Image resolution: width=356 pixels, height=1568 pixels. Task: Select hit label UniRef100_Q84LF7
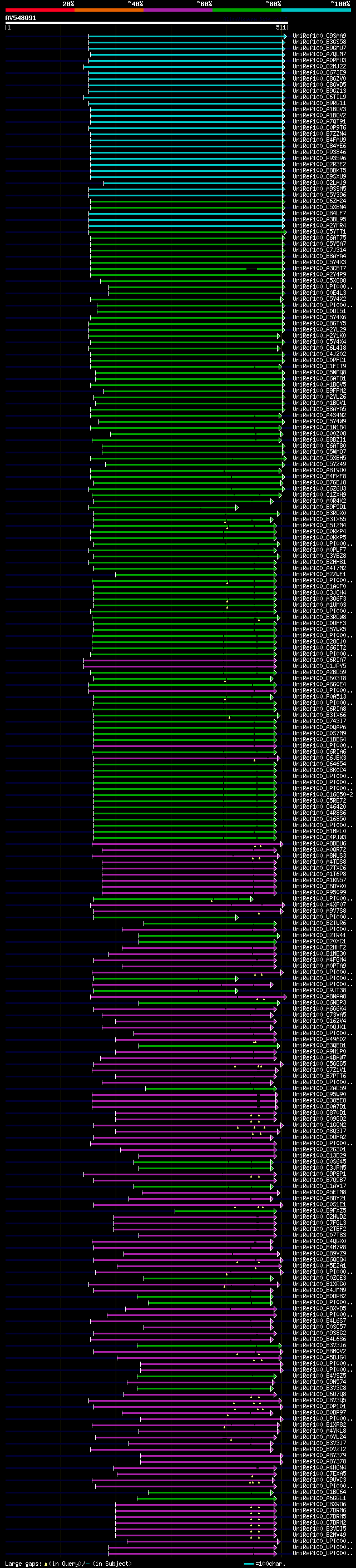click(319, 213)
